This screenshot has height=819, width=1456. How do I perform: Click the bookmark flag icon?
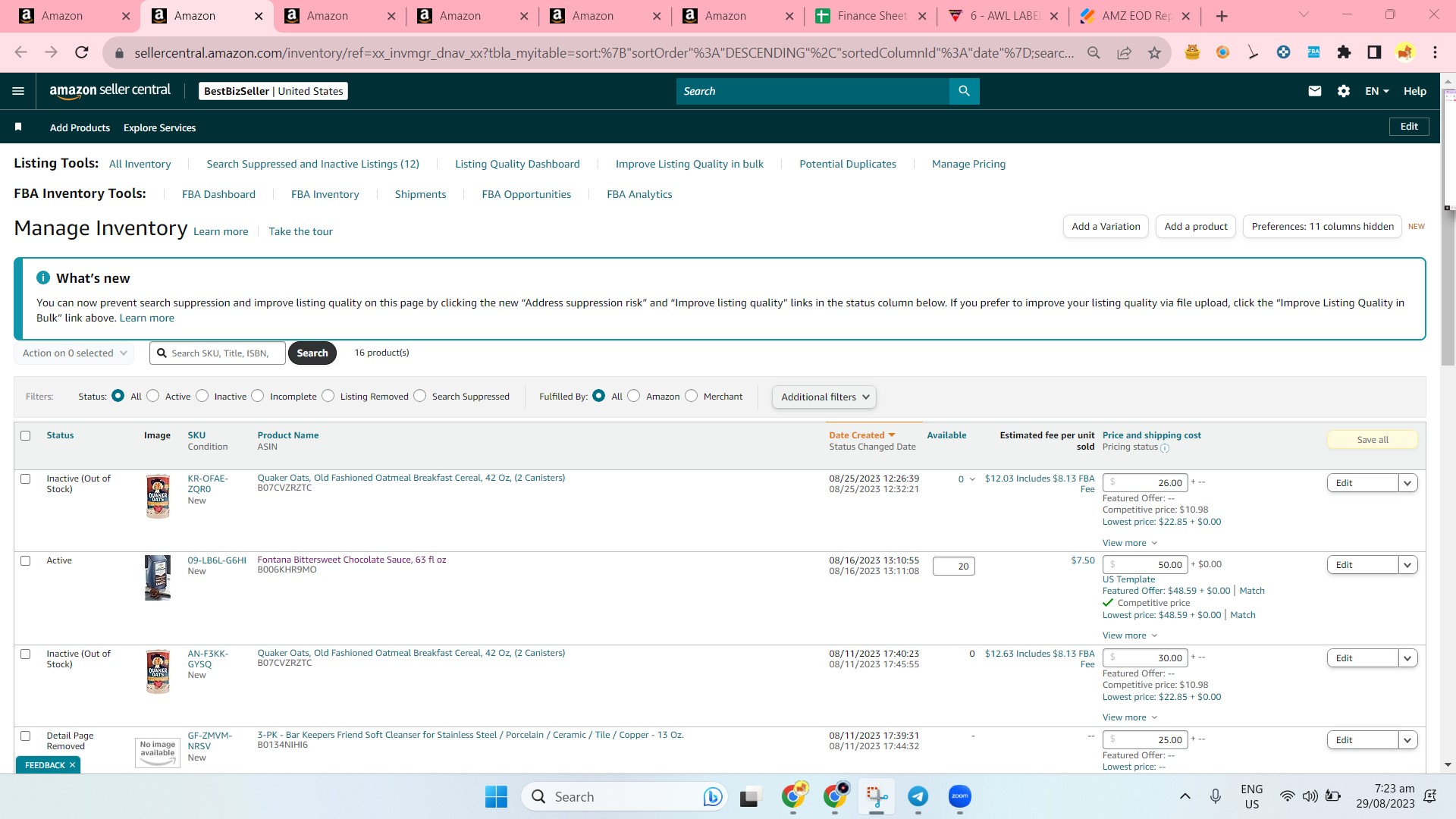pyautogui.click(x=18, y=127)
